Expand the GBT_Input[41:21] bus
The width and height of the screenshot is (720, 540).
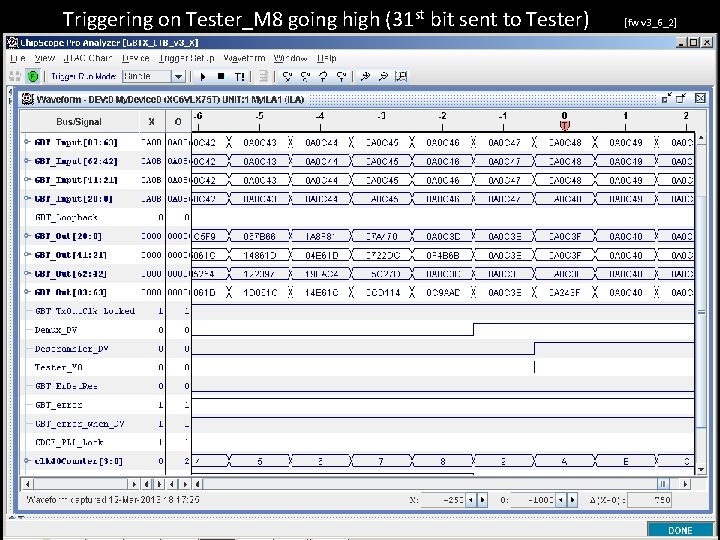coord(27,180)
